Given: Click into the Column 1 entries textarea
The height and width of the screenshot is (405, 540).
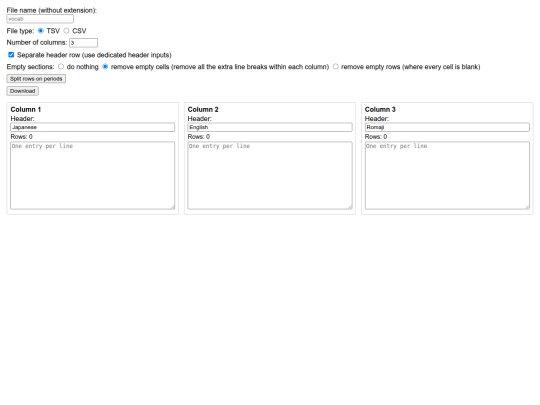Looking at the screenshot, I should point(93,175).
